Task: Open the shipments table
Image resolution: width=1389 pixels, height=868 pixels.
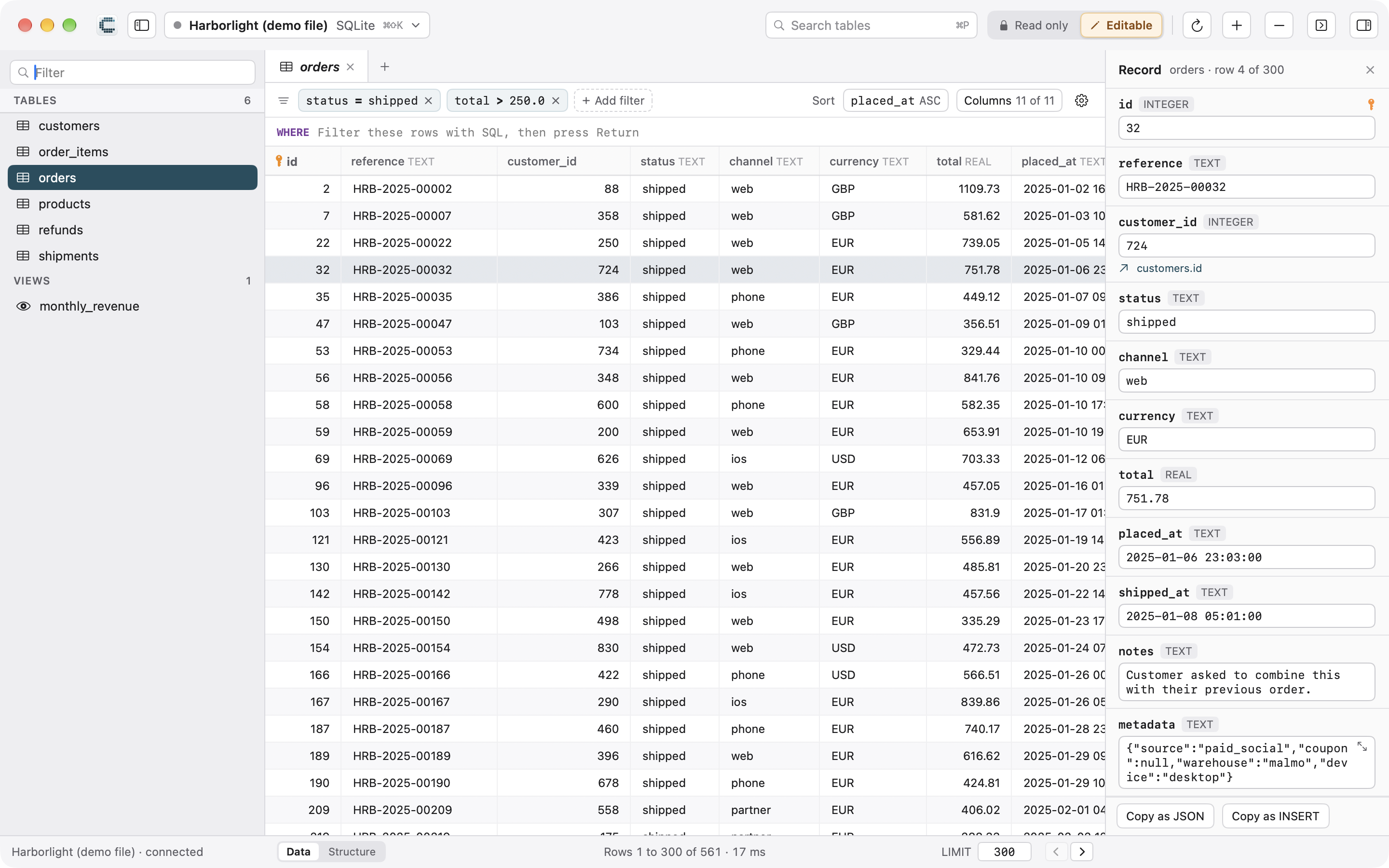Action: click(133, 256)
